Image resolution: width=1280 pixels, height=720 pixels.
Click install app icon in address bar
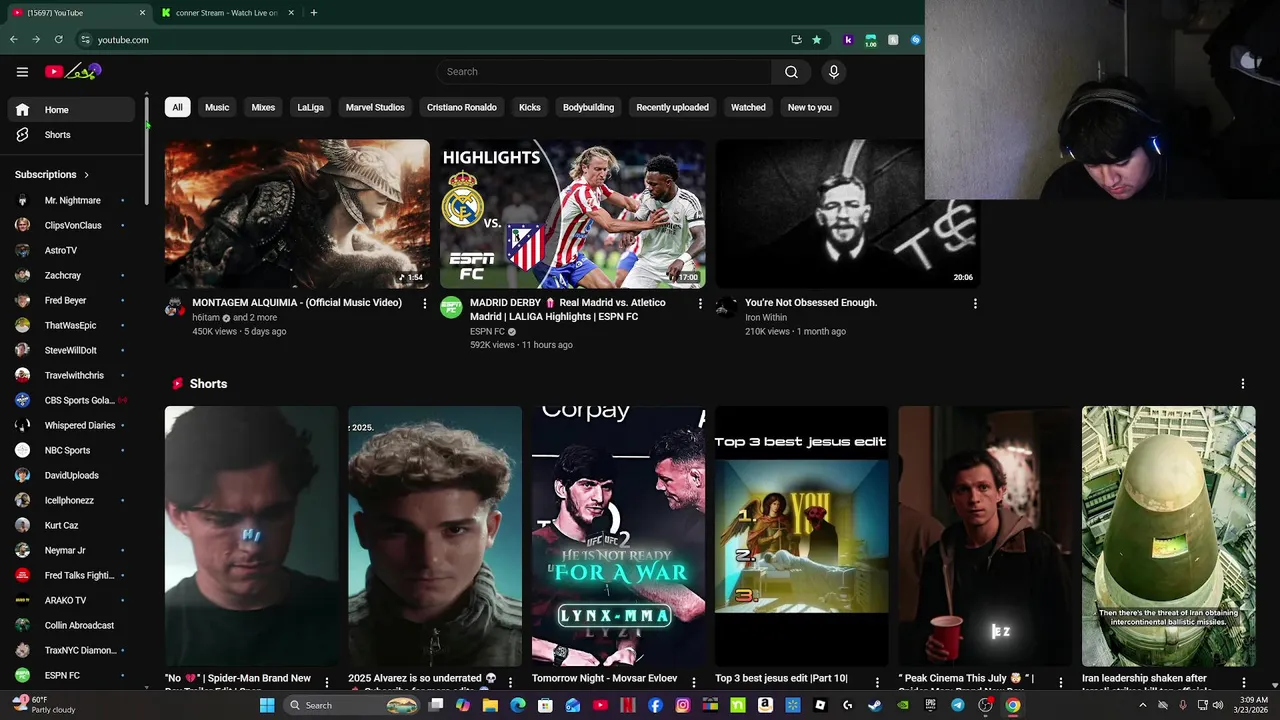click(796, 40)
